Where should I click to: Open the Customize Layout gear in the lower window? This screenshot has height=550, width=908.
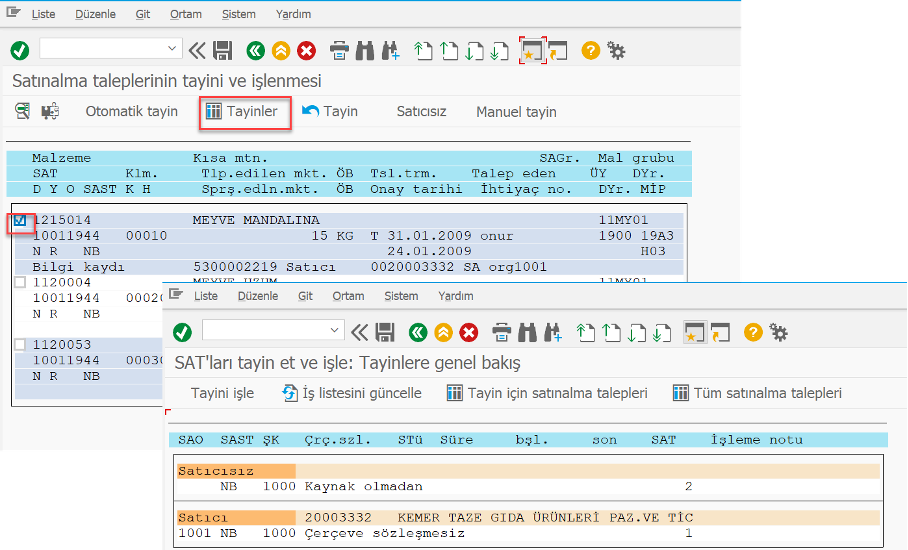778,333
